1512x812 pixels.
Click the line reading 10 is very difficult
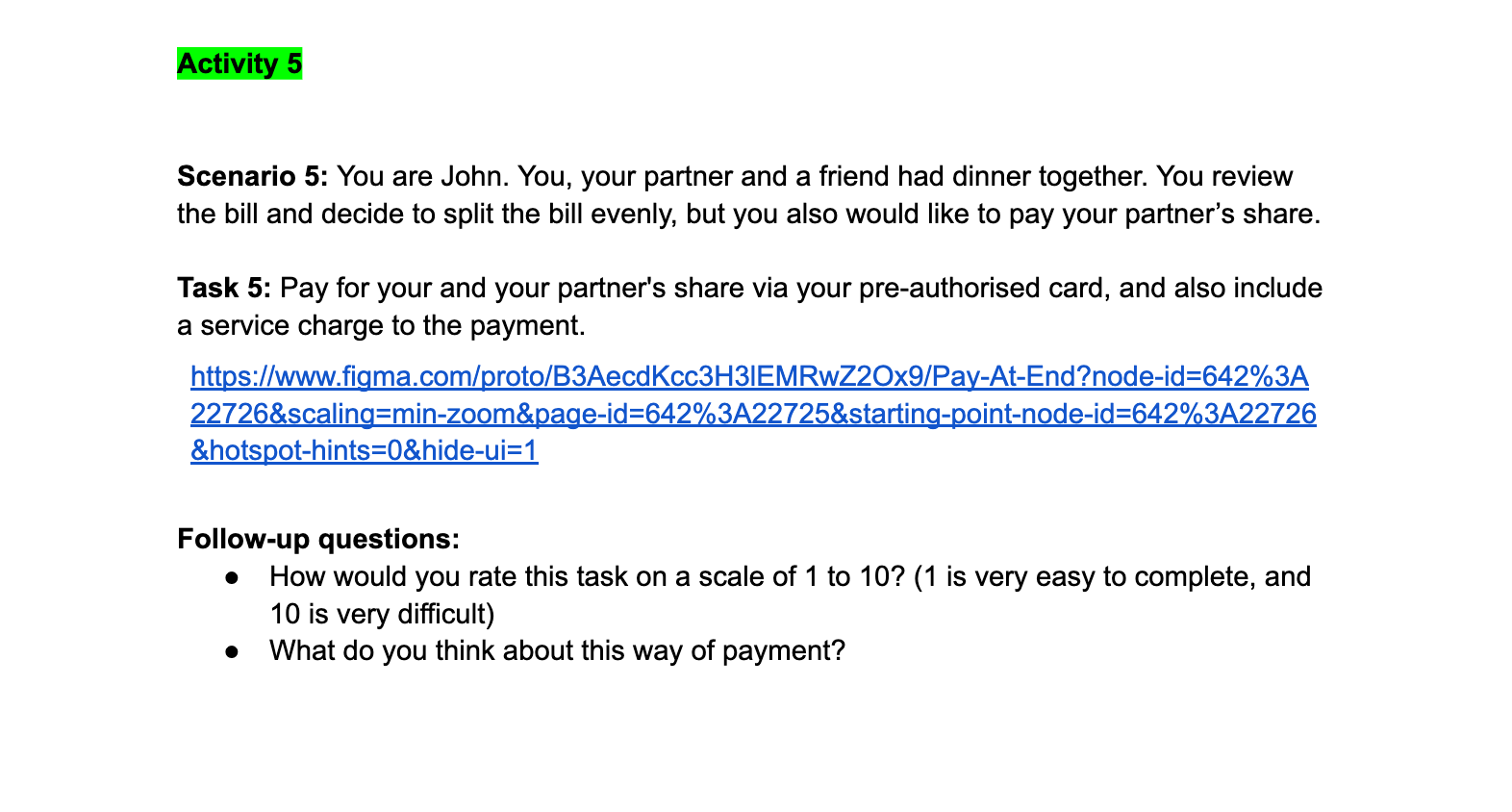coord(382,614)
